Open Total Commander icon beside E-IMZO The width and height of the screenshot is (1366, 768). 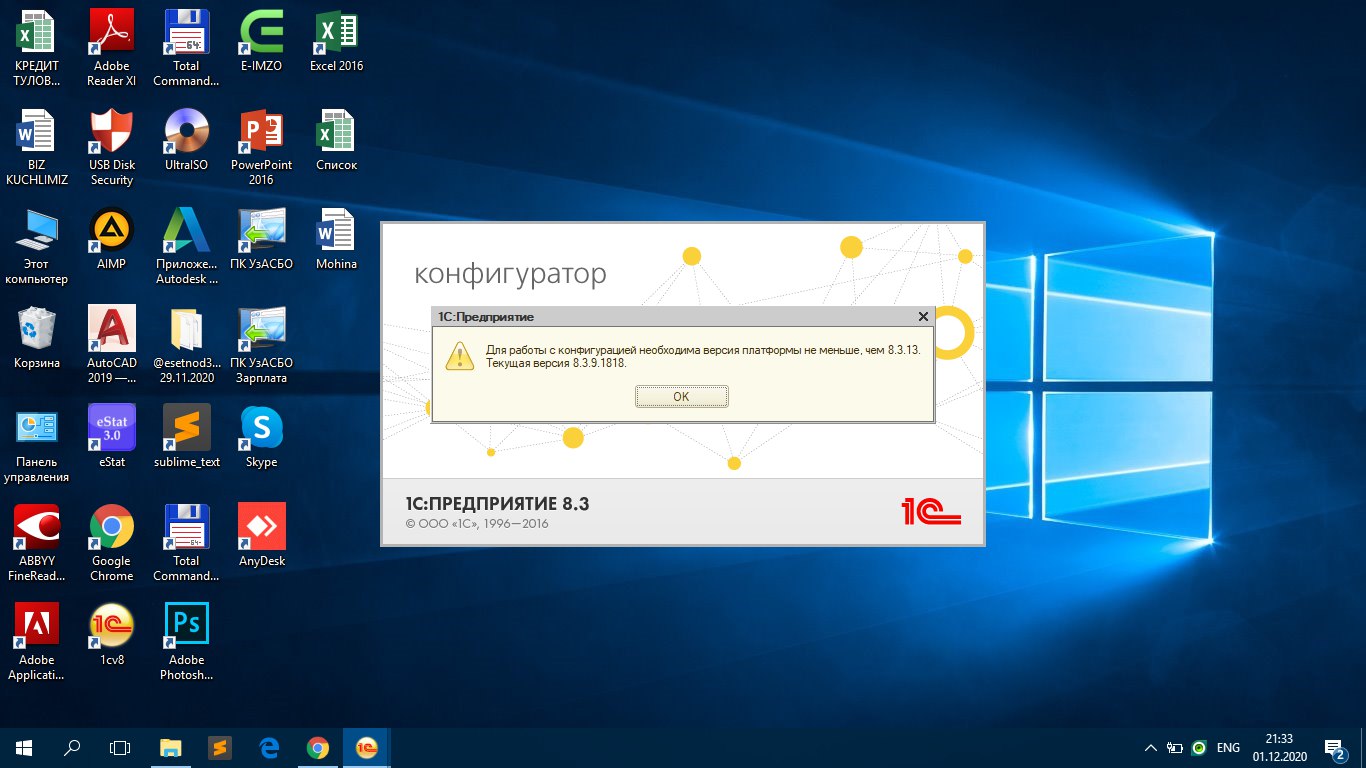[x=186, y=48]
